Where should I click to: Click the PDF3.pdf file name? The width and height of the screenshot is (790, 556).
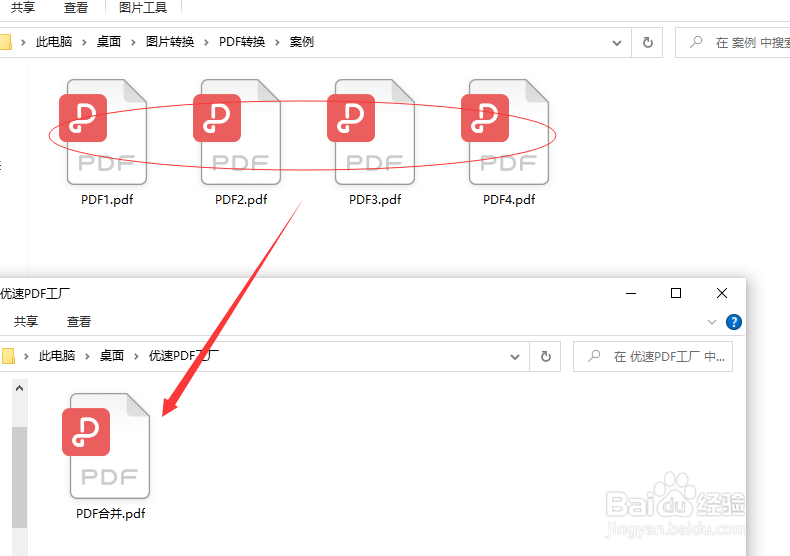(x=375, y=199)
